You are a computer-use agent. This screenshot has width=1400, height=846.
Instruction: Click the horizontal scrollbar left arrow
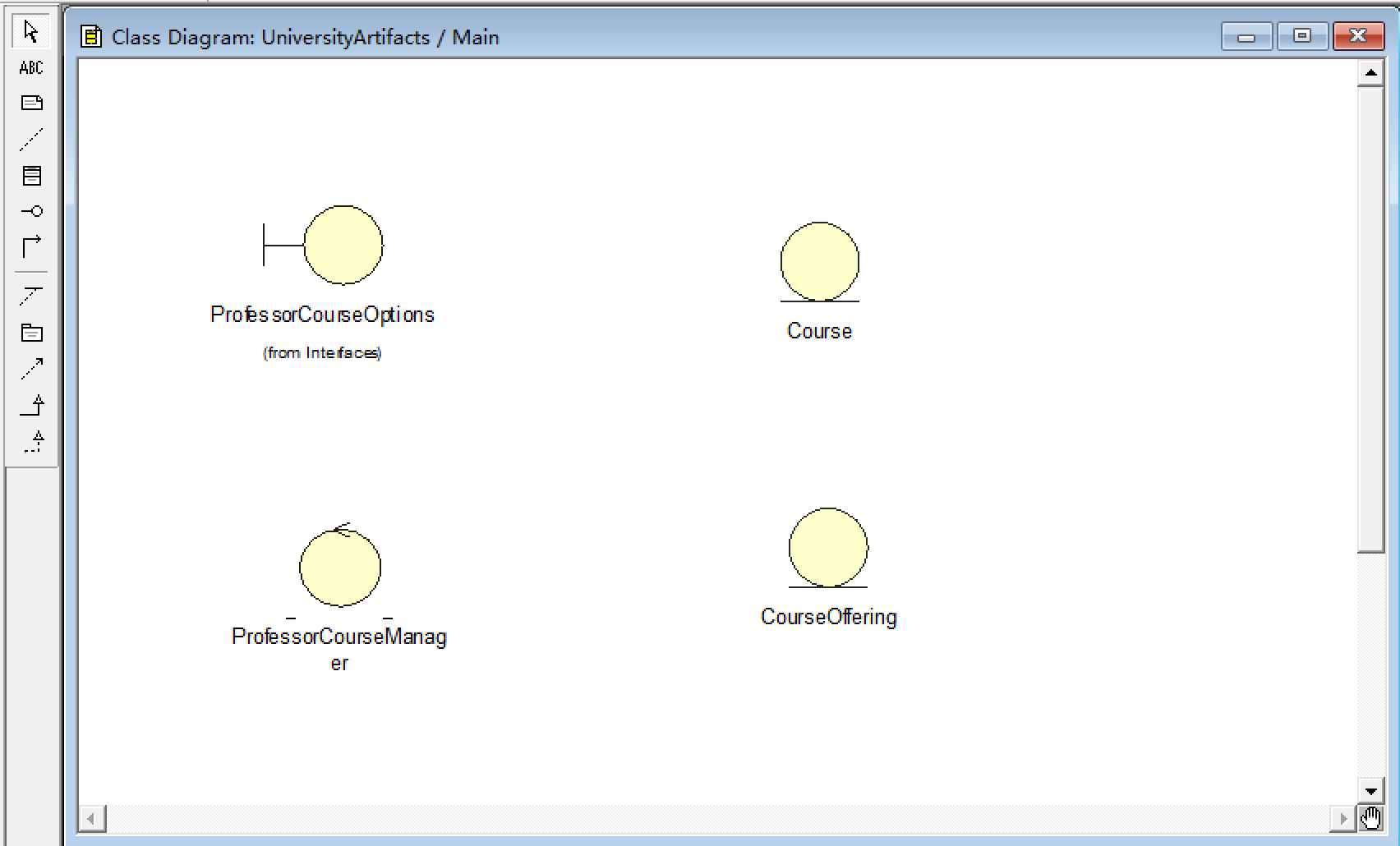click(91, 818)
